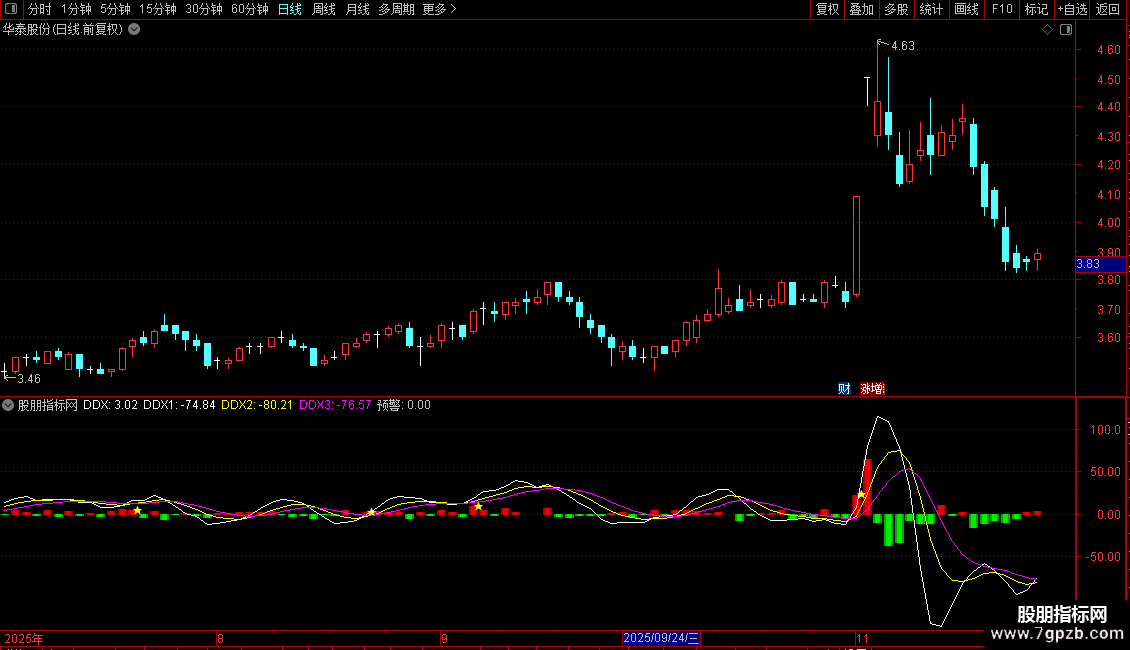Click the month 9 label on time axis

pyautogui.click(x=445, y=638)
